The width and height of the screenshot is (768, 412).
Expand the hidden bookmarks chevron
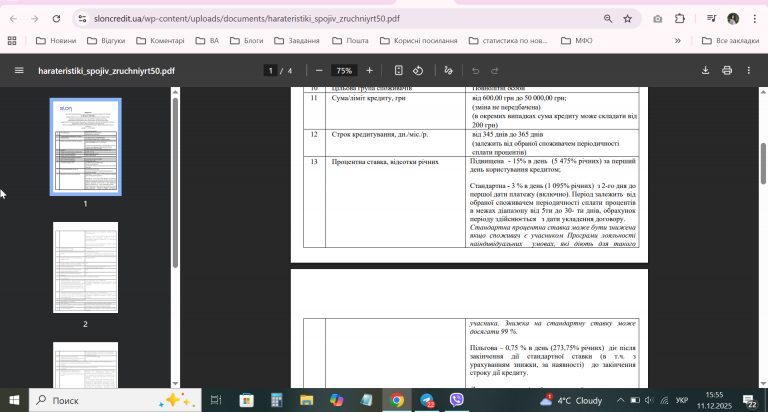[x=678, y=41]
